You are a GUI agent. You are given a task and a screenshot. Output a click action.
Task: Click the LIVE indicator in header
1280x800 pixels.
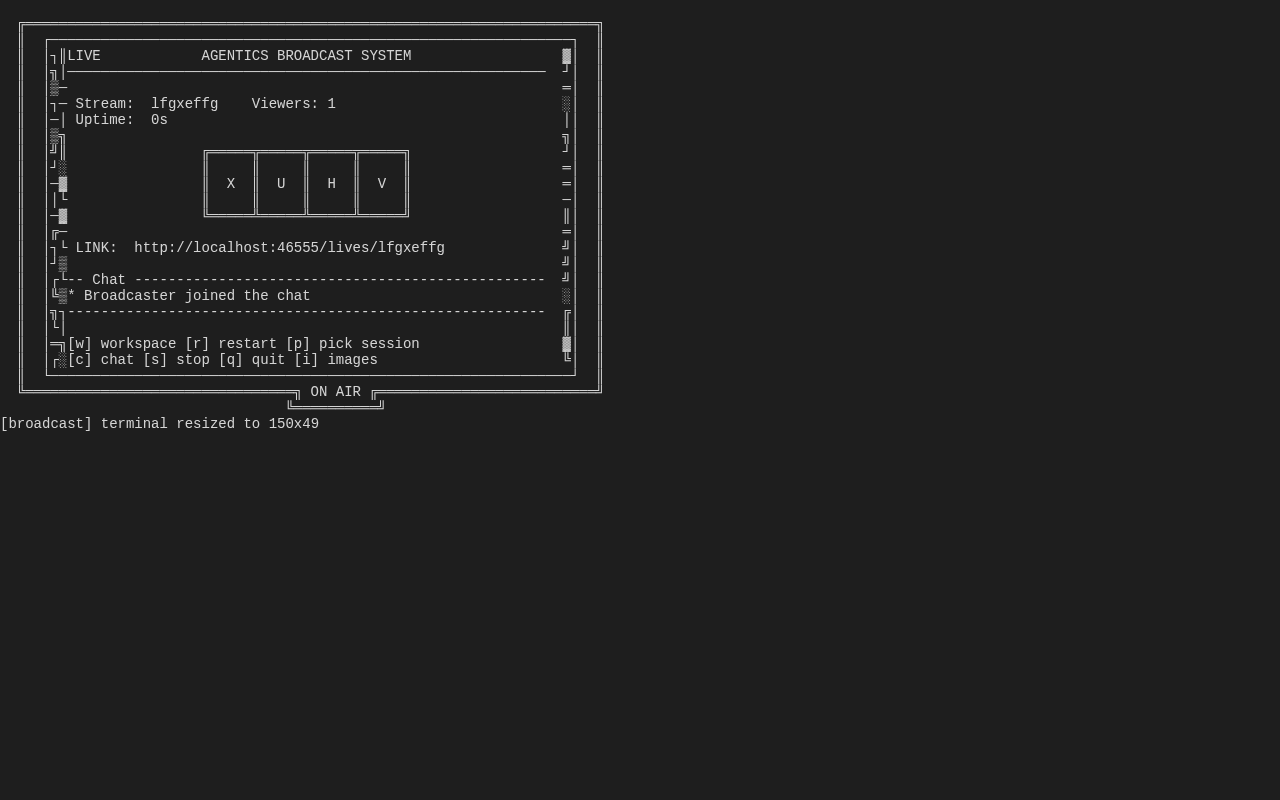coord(84,56)
